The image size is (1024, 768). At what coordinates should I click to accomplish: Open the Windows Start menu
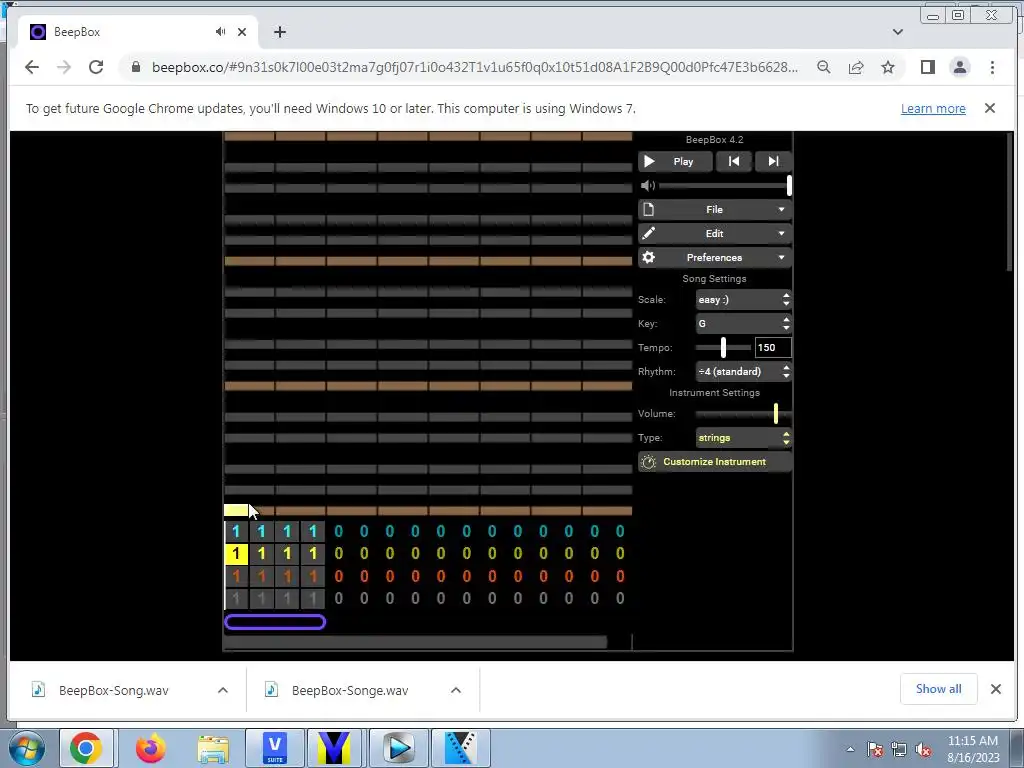(25, 748)
